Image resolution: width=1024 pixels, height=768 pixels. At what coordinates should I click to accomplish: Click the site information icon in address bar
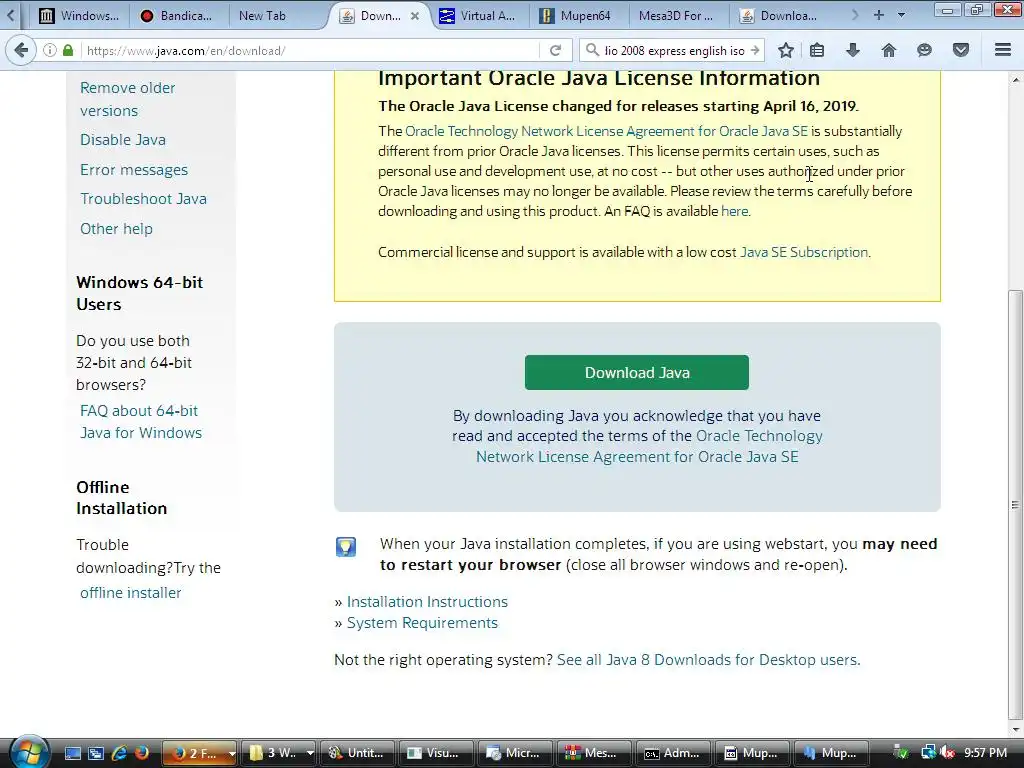click(50, 50)
